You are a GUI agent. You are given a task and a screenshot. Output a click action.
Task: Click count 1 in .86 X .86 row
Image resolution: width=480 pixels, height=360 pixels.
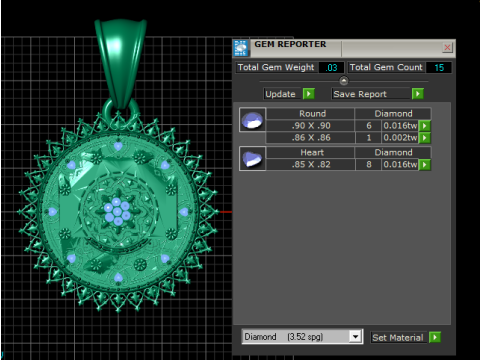tap(369, 138)
